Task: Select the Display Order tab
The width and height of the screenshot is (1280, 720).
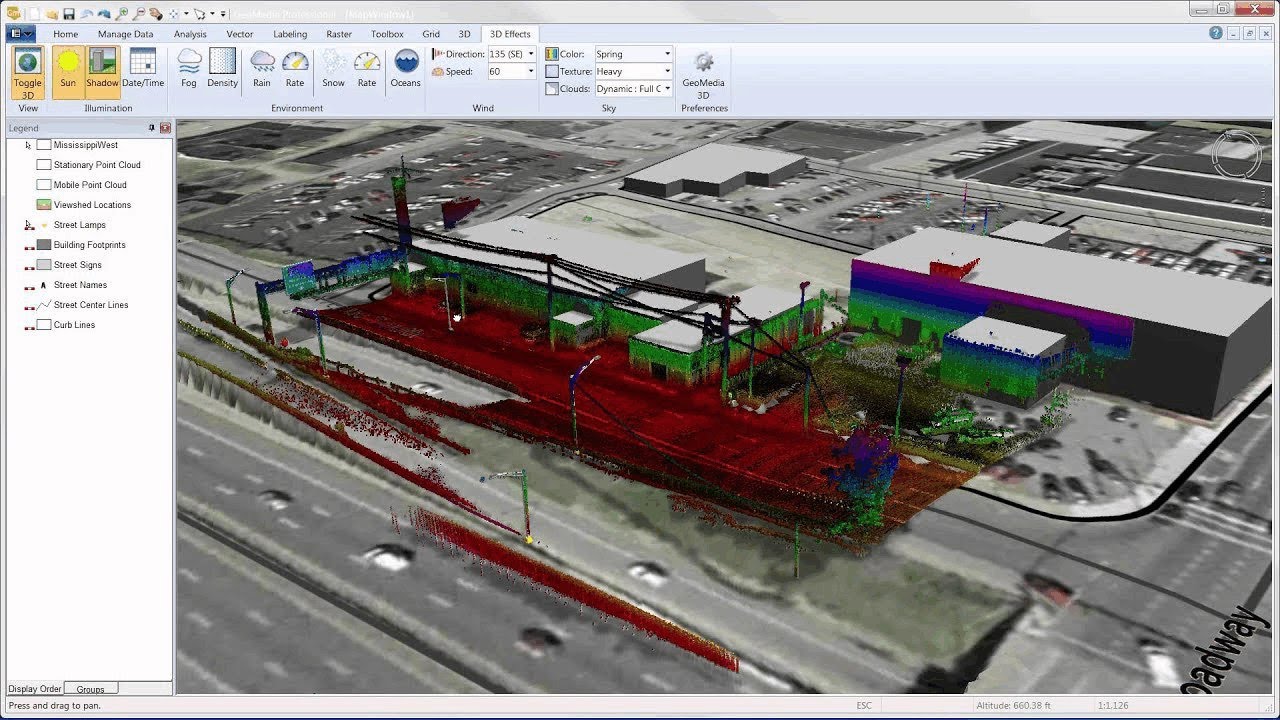Action: pos(35,689)
